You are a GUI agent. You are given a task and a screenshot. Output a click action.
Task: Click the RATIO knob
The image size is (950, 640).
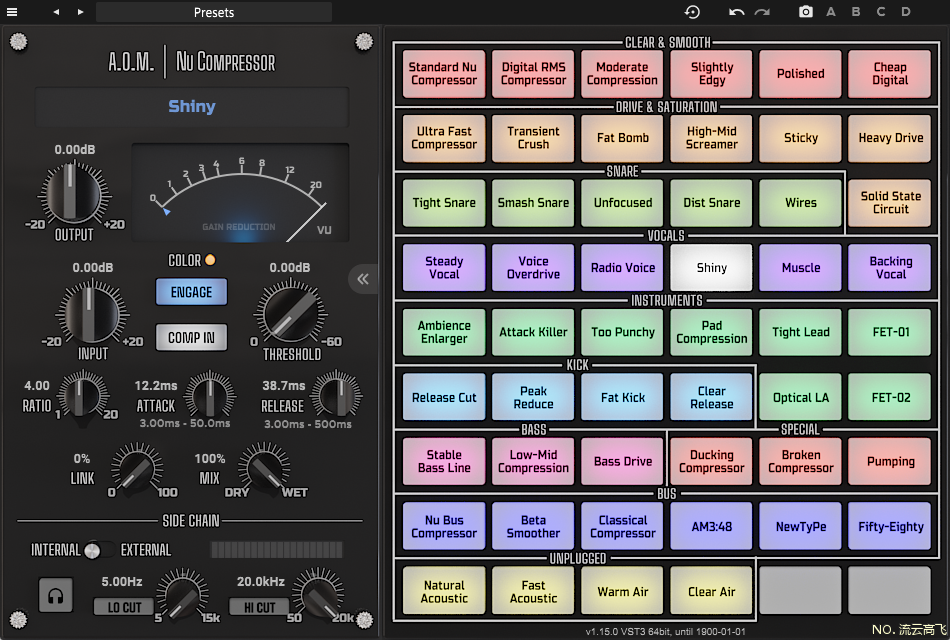click(84, 396)
